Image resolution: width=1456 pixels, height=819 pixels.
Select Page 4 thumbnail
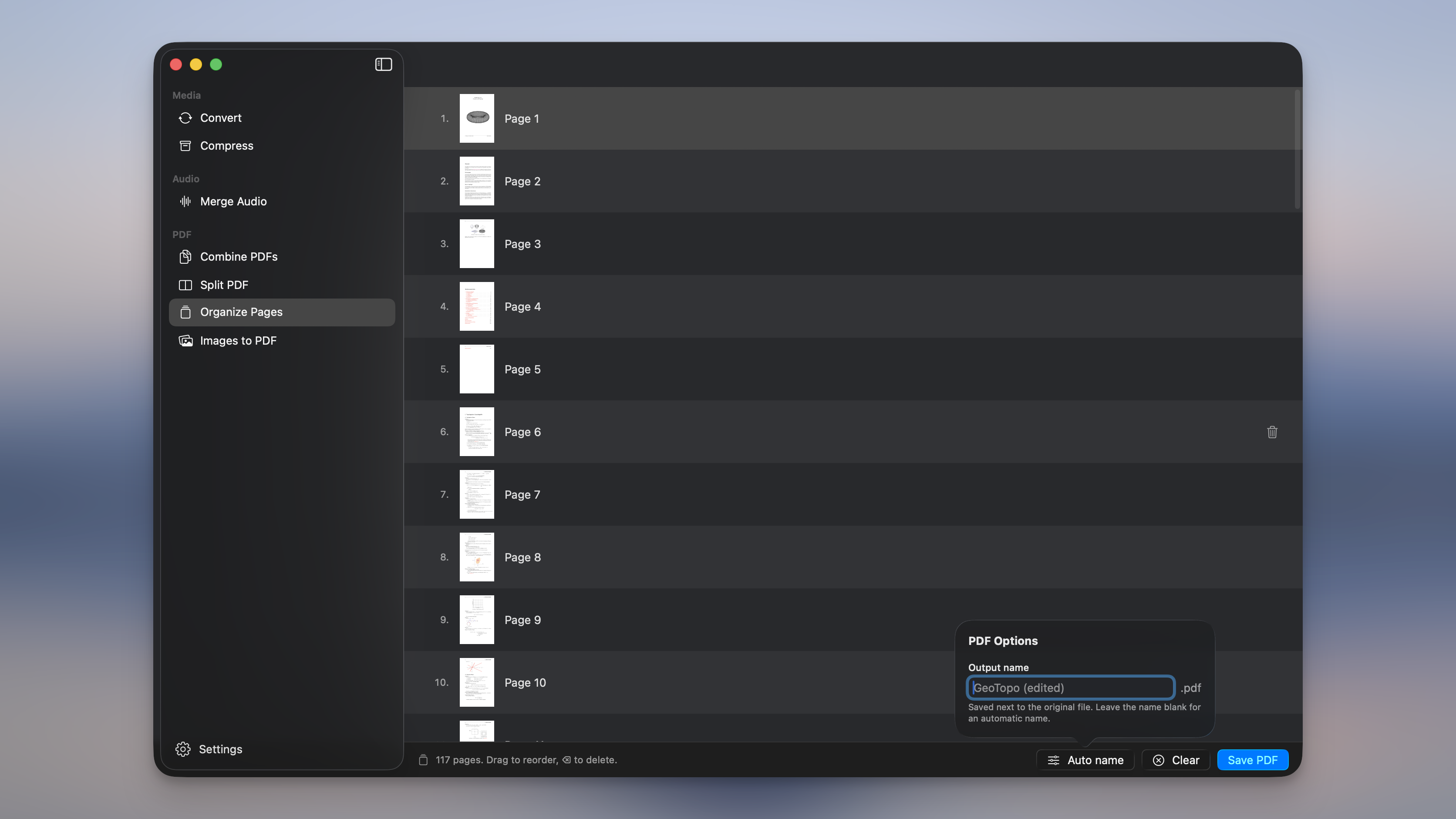coord(476,307)
